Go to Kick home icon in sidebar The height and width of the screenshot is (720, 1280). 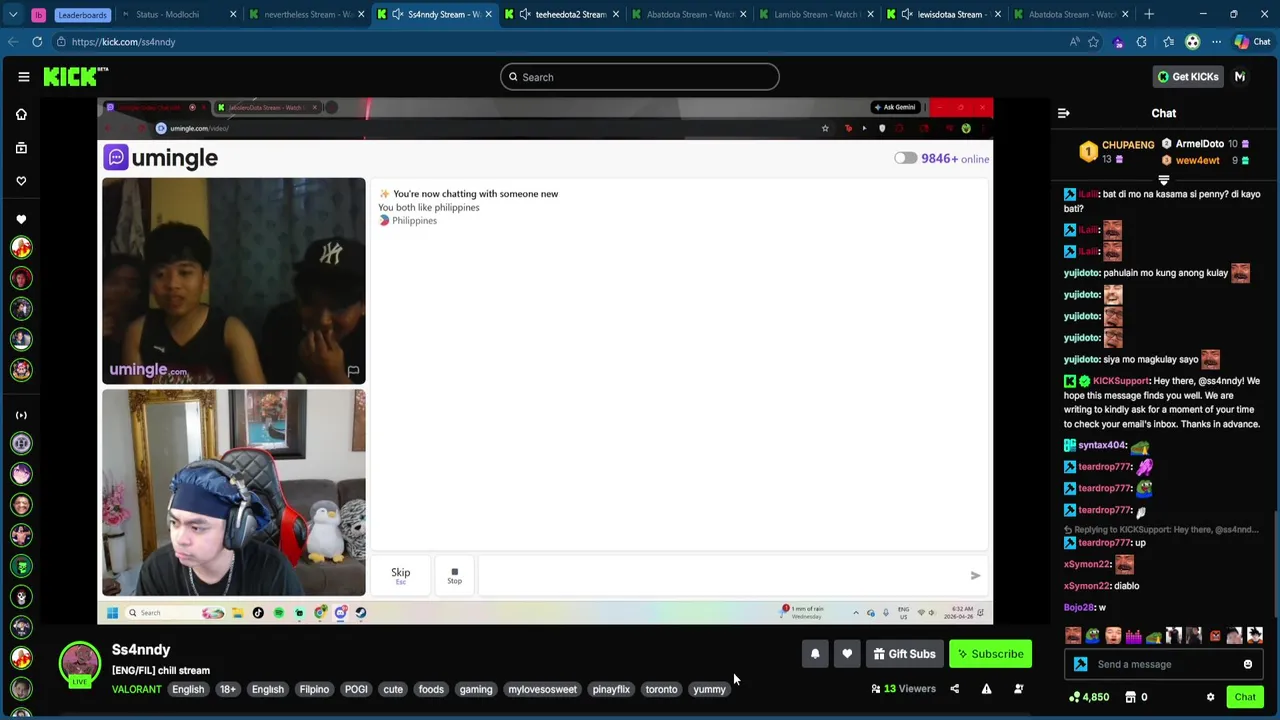tap(21, 114)
